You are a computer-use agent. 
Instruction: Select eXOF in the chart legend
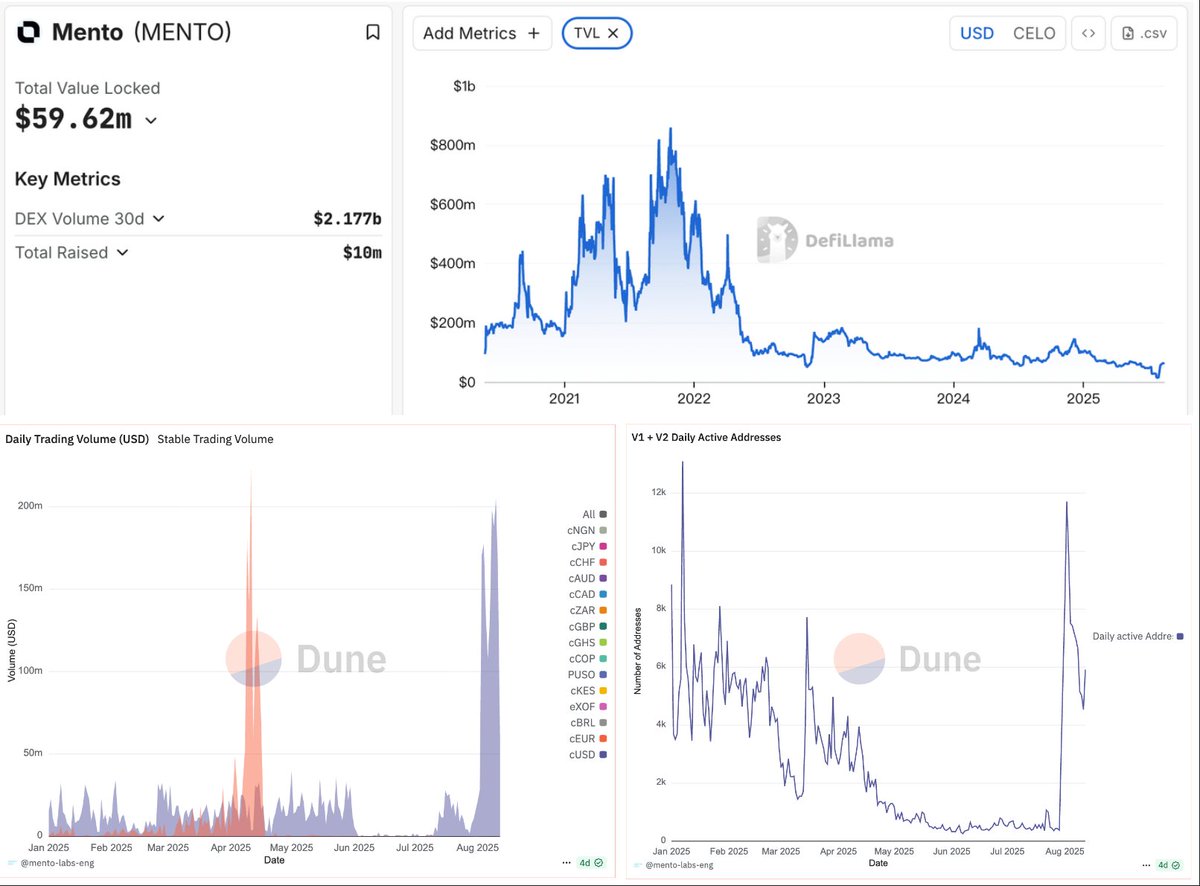pos(588,706)
